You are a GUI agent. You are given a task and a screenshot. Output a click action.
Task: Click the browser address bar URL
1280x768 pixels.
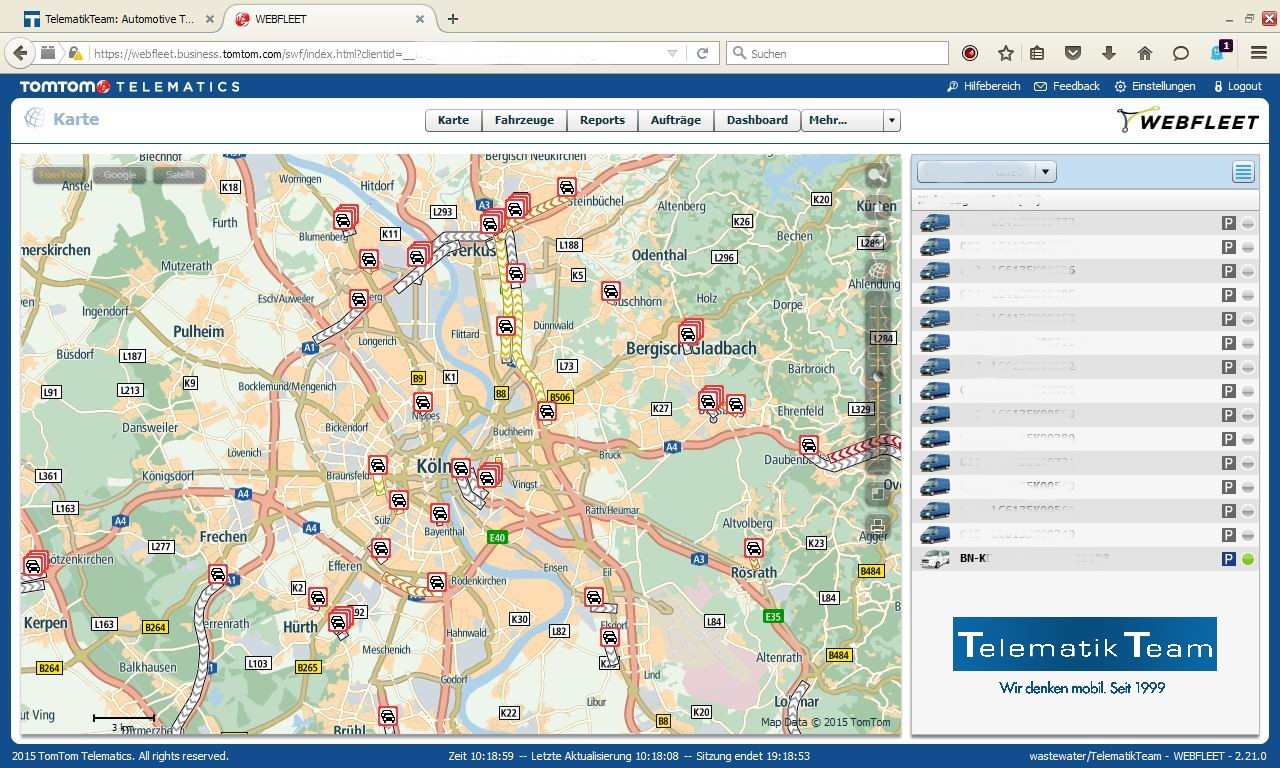coord(375,54)
